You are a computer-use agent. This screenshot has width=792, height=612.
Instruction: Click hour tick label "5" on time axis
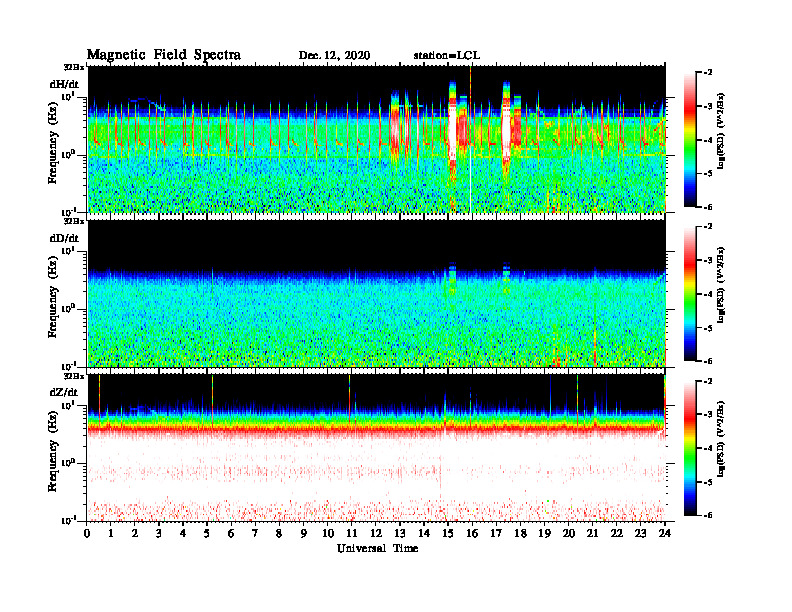click(x=207, y=534)
